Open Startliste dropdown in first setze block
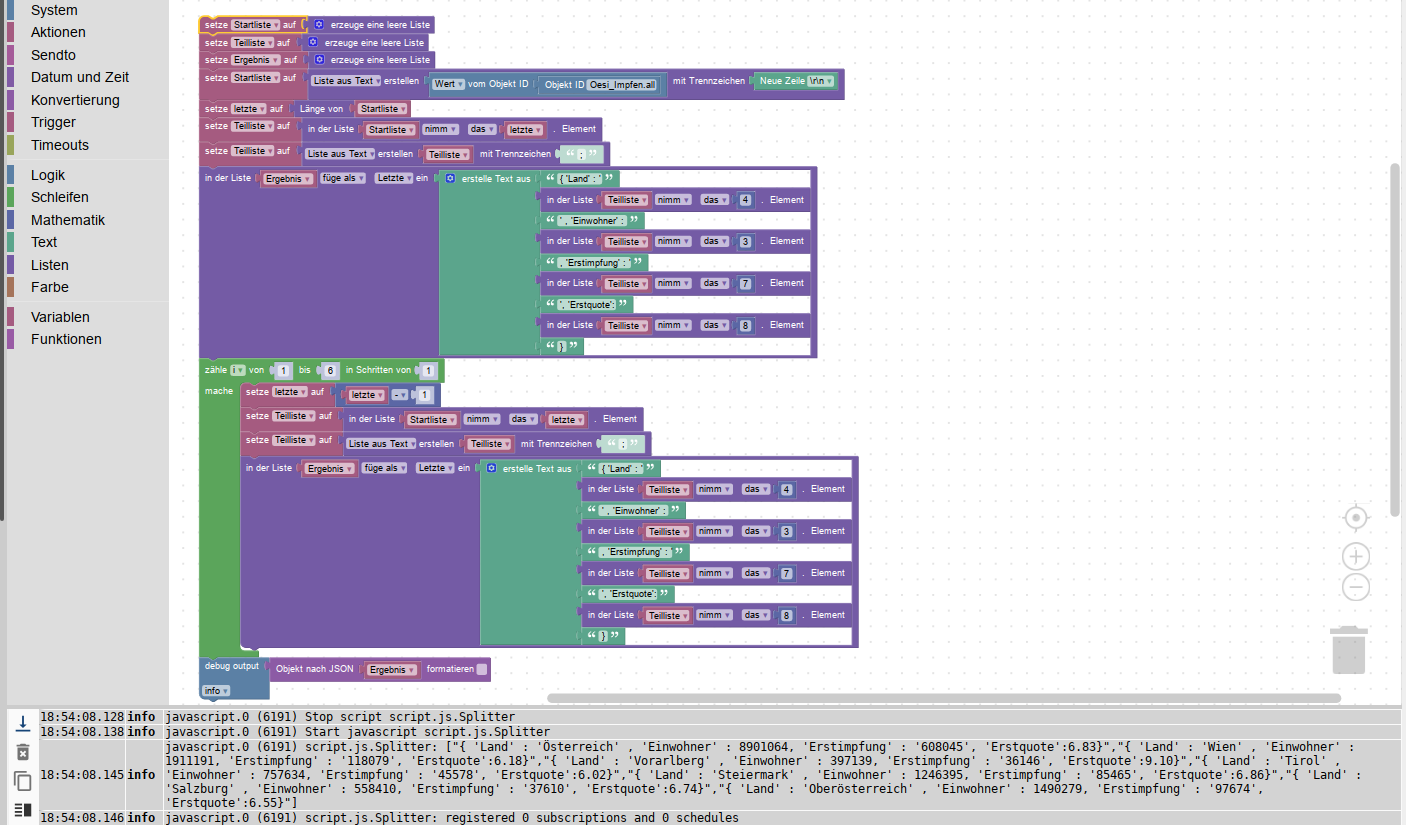Screen dimensions: 1406x825 pos(256,24)
